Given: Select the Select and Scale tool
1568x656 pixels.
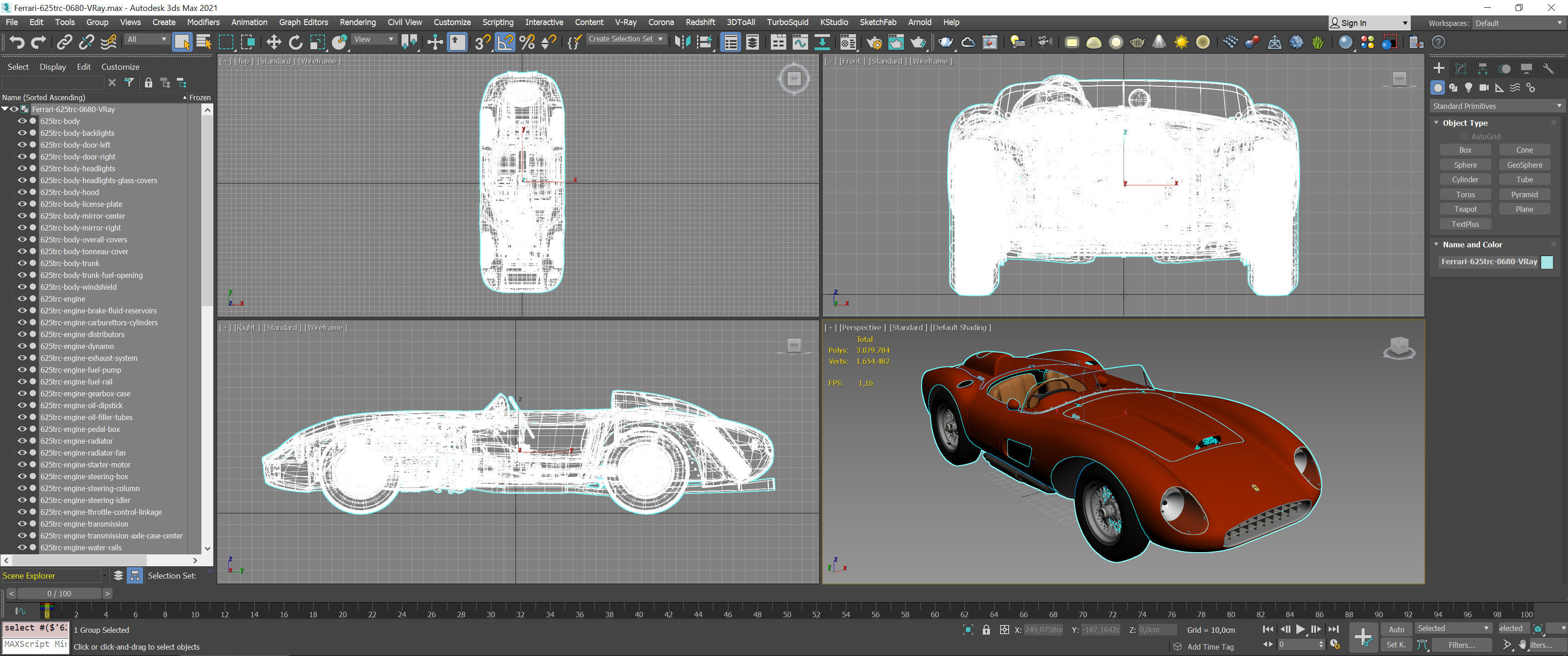Looking at the screenshot, I should pos(318,42).
